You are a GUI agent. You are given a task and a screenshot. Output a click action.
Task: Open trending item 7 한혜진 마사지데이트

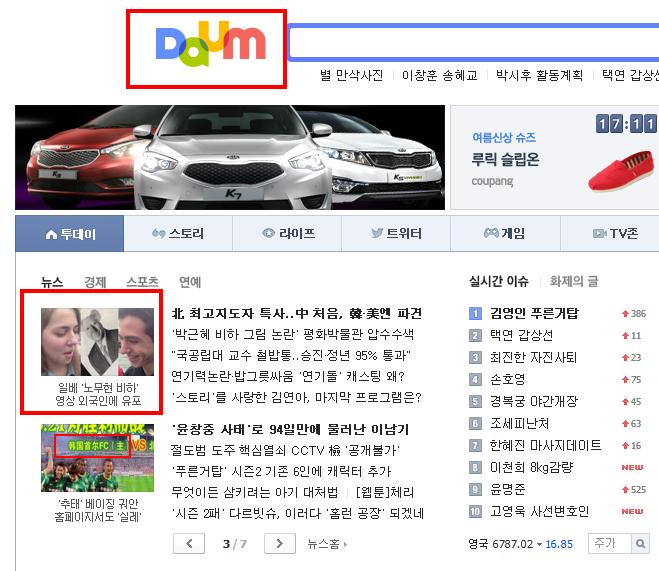(x=545, y=445)
